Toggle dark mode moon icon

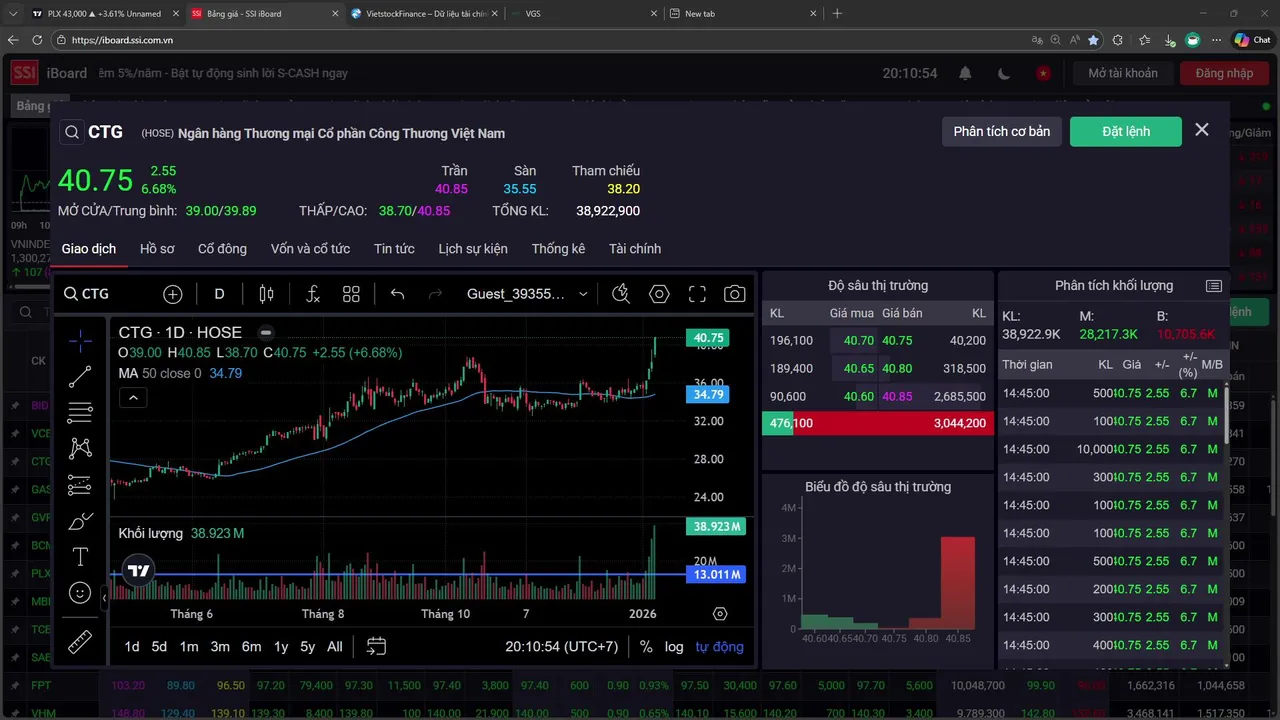click(x=1004, y=73)
